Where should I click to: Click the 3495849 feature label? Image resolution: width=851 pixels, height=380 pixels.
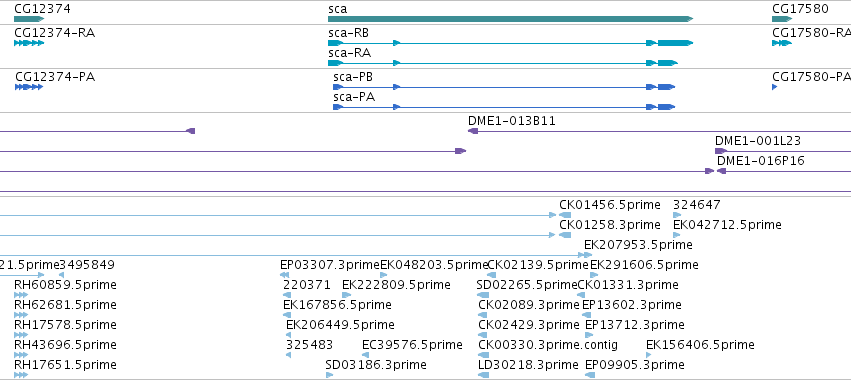[87, 265]
